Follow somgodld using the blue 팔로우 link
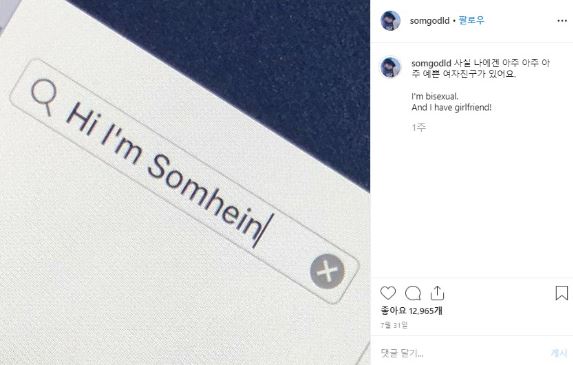The width and height of the screenshot is (573, 365). tap(471, 20)
